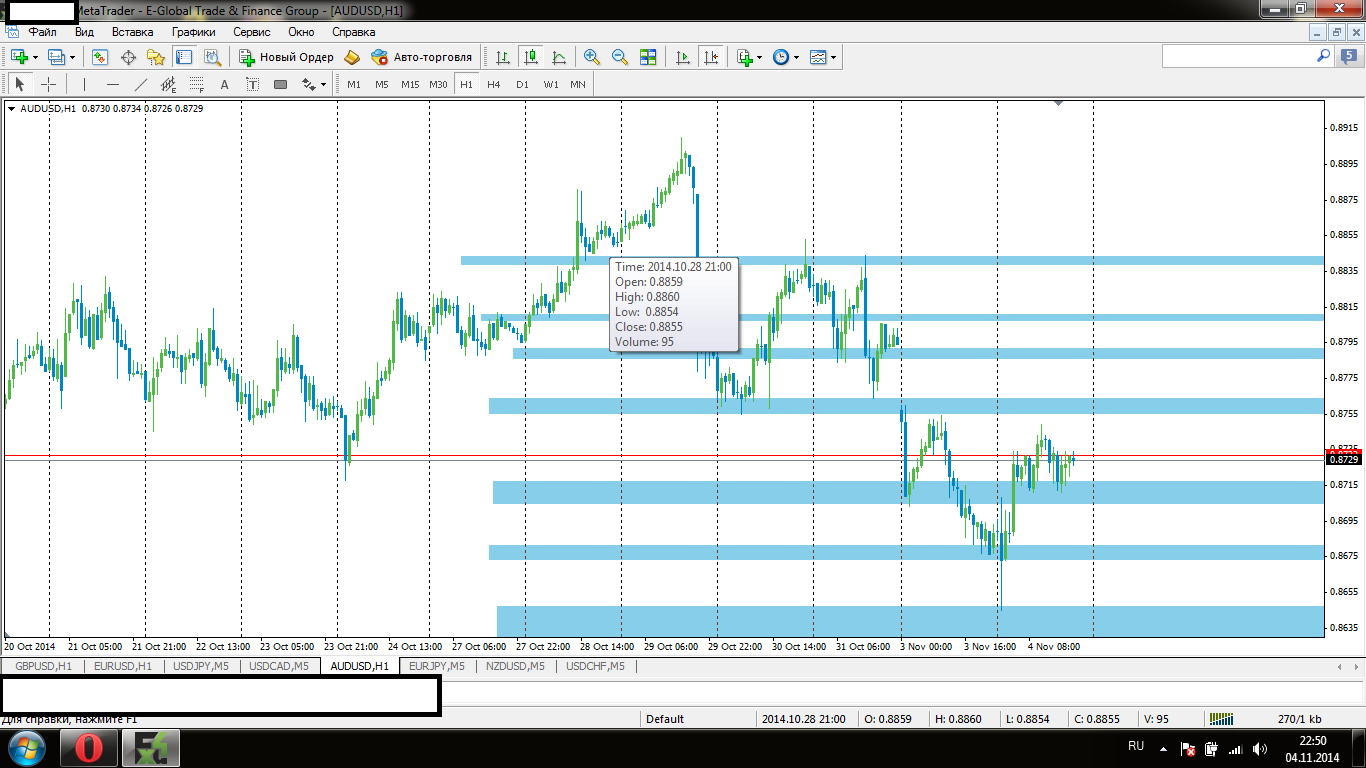Zoom in the chart
The width and height of the screenshot is (1366, 768).
(x=592, y=57)
